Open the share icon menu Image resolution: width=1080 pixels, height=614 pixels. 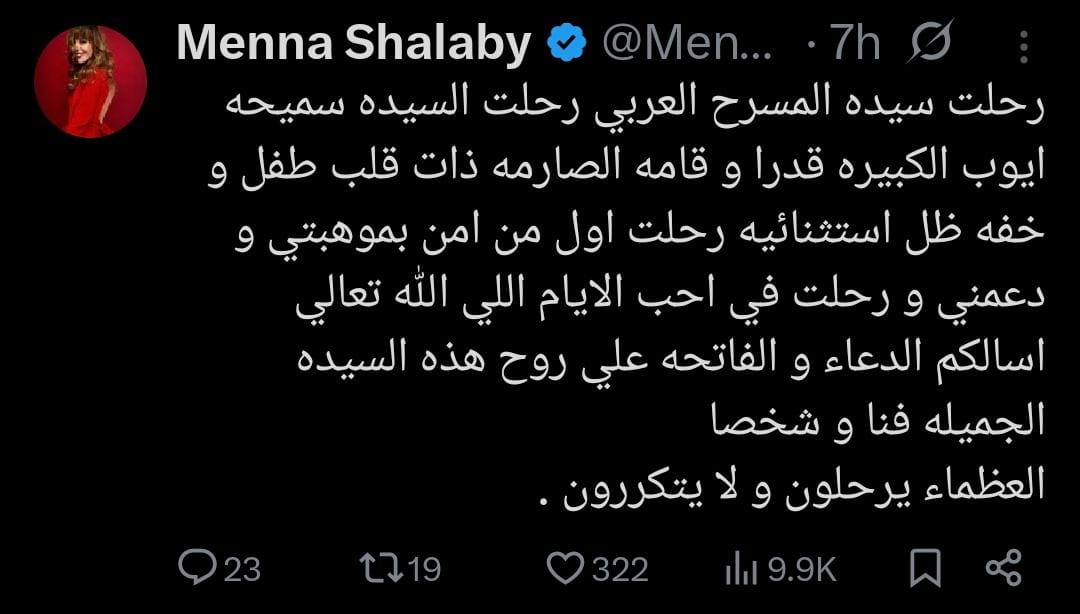click(1003, 567)
